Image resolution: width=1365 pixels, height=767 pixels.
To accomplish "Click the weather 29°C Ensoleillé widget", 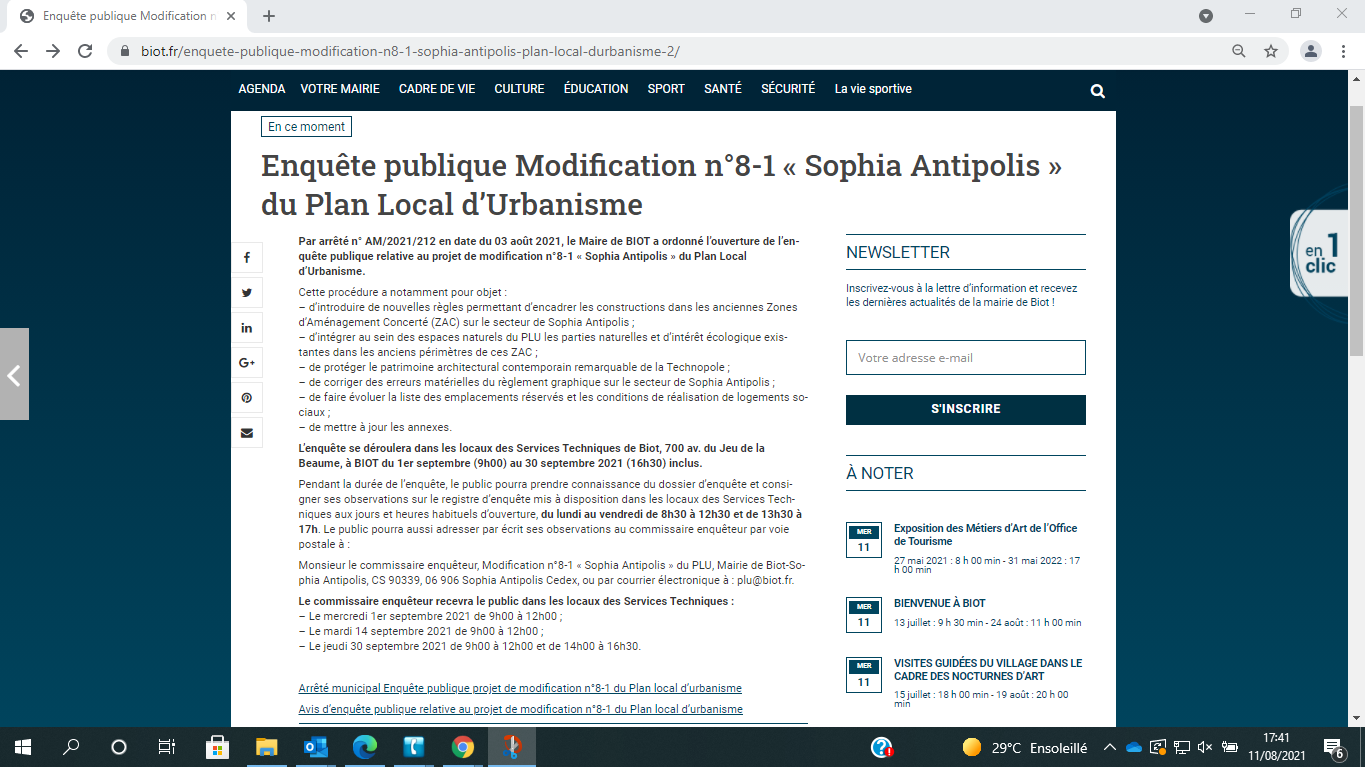I will (x=1024, y=747).
